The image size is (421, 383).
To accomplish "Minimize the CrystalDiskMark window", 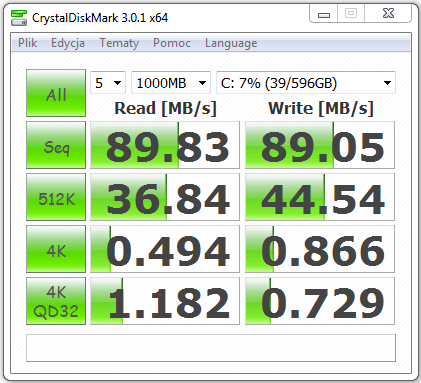I will (x=324, y=14).
